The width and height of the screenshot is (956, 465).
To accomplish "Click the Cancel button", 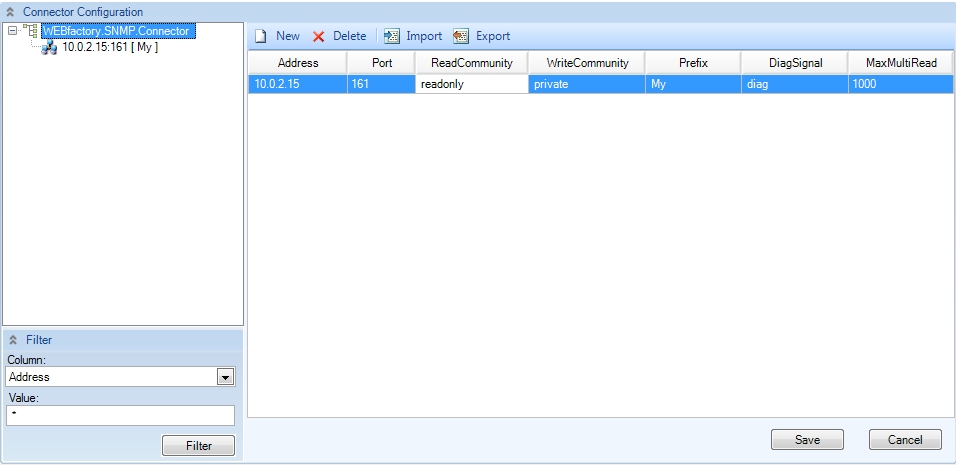I will pyautogui.click(x=905, y=439).
